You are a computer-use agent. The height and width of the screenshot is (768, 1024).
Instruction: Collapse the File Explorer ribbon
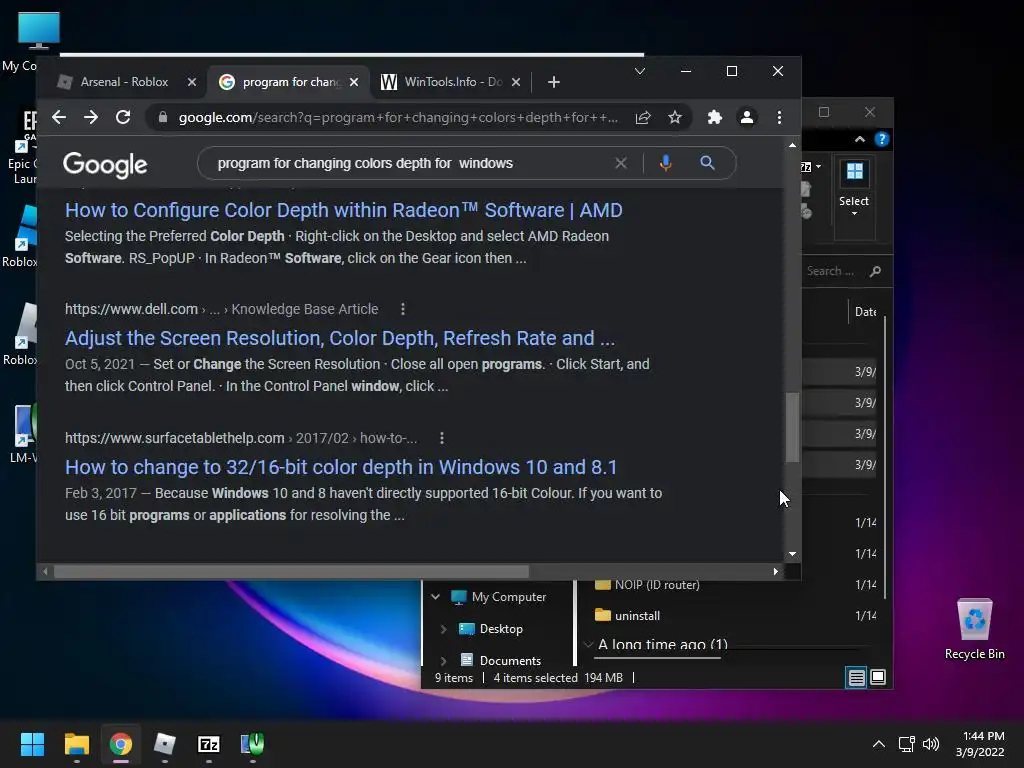859,139
